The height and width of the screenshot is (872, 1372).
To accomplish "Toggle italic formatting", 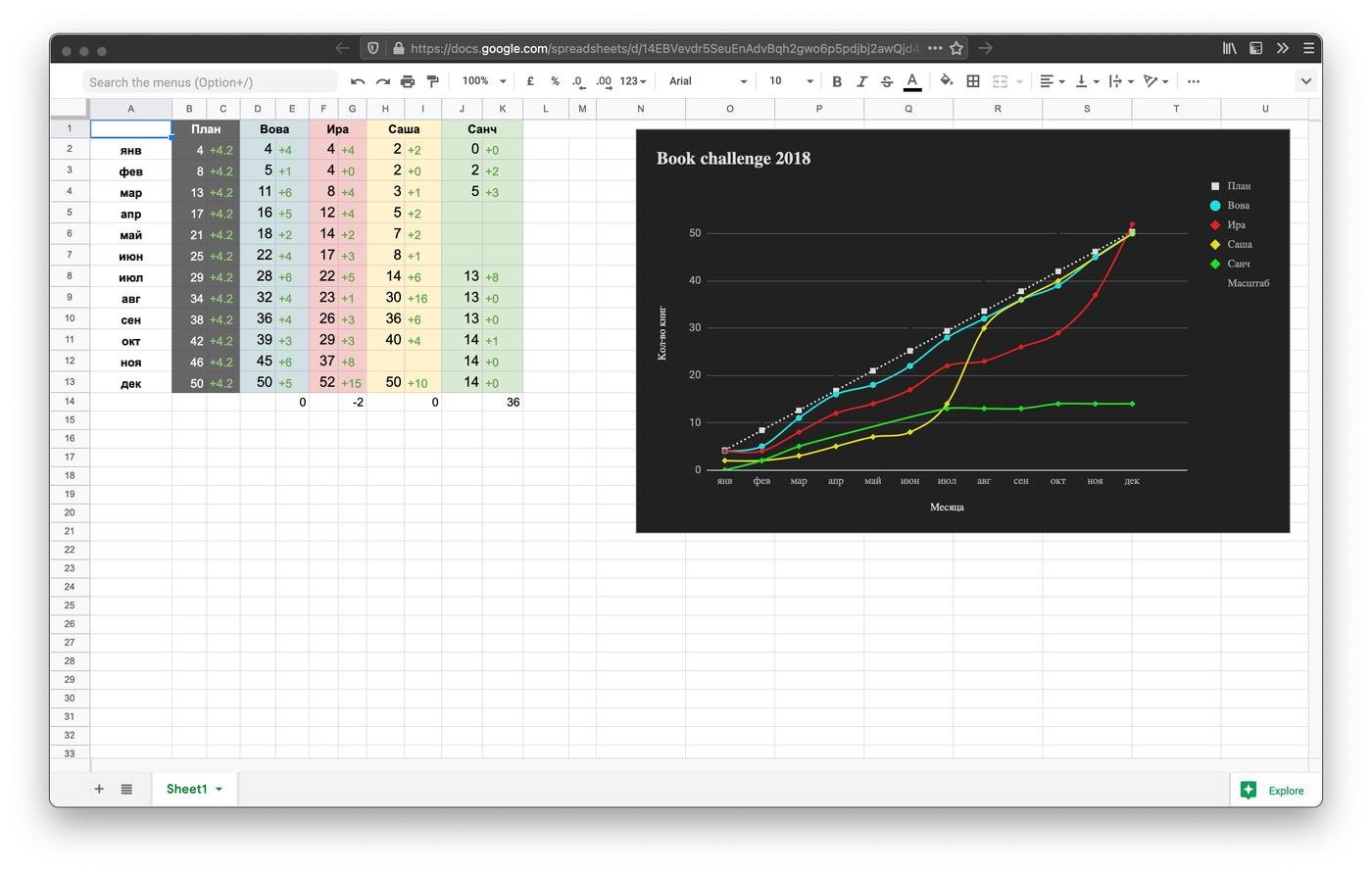I will 861,81.
